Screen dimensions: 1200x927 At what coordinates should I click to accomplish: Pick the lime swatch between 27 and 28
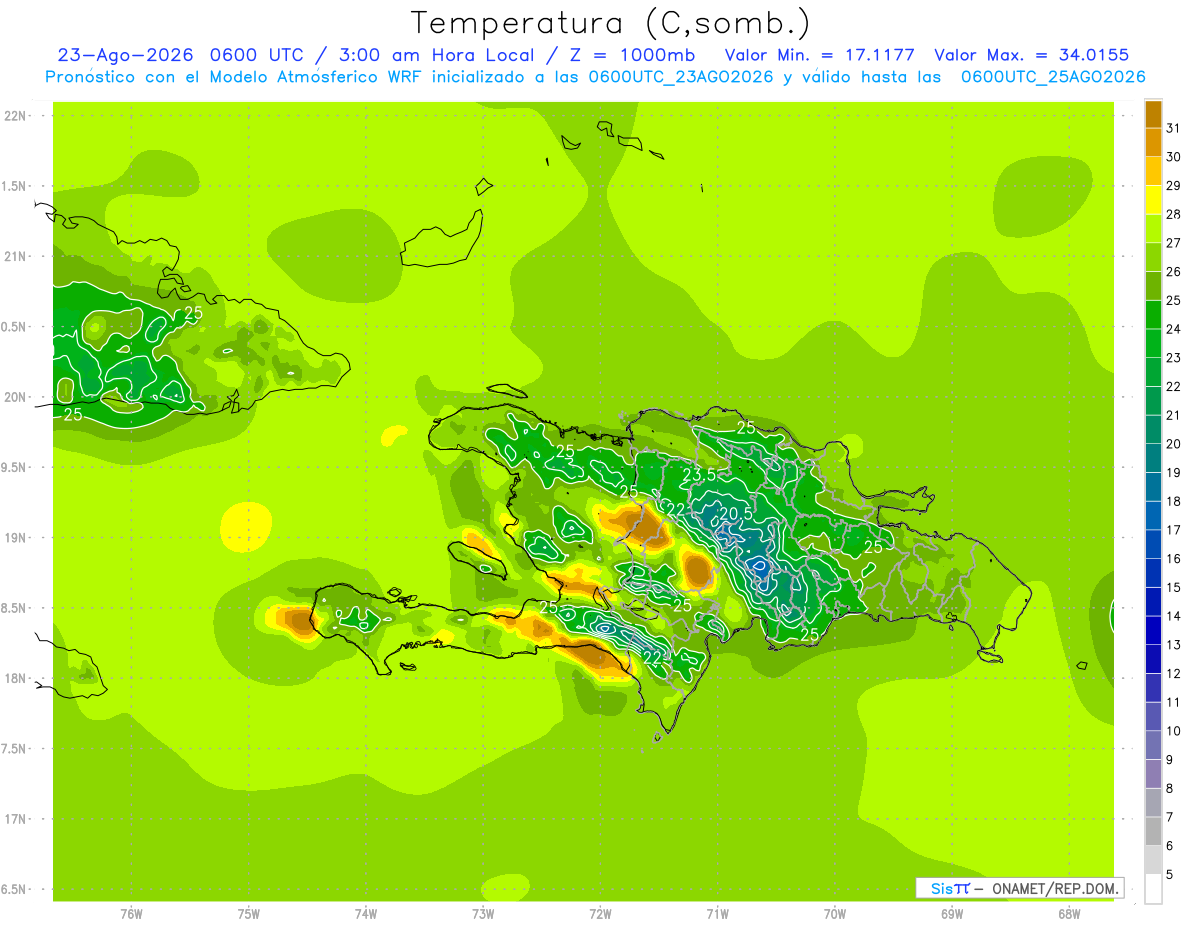(x=1153, y=228)
